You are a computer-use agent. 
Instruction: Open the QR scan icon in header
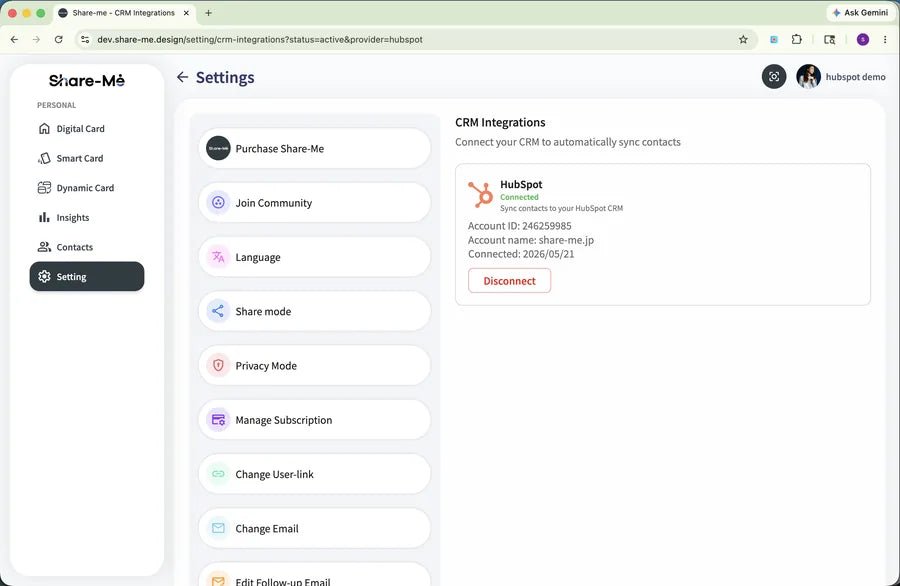pos(774,76)
